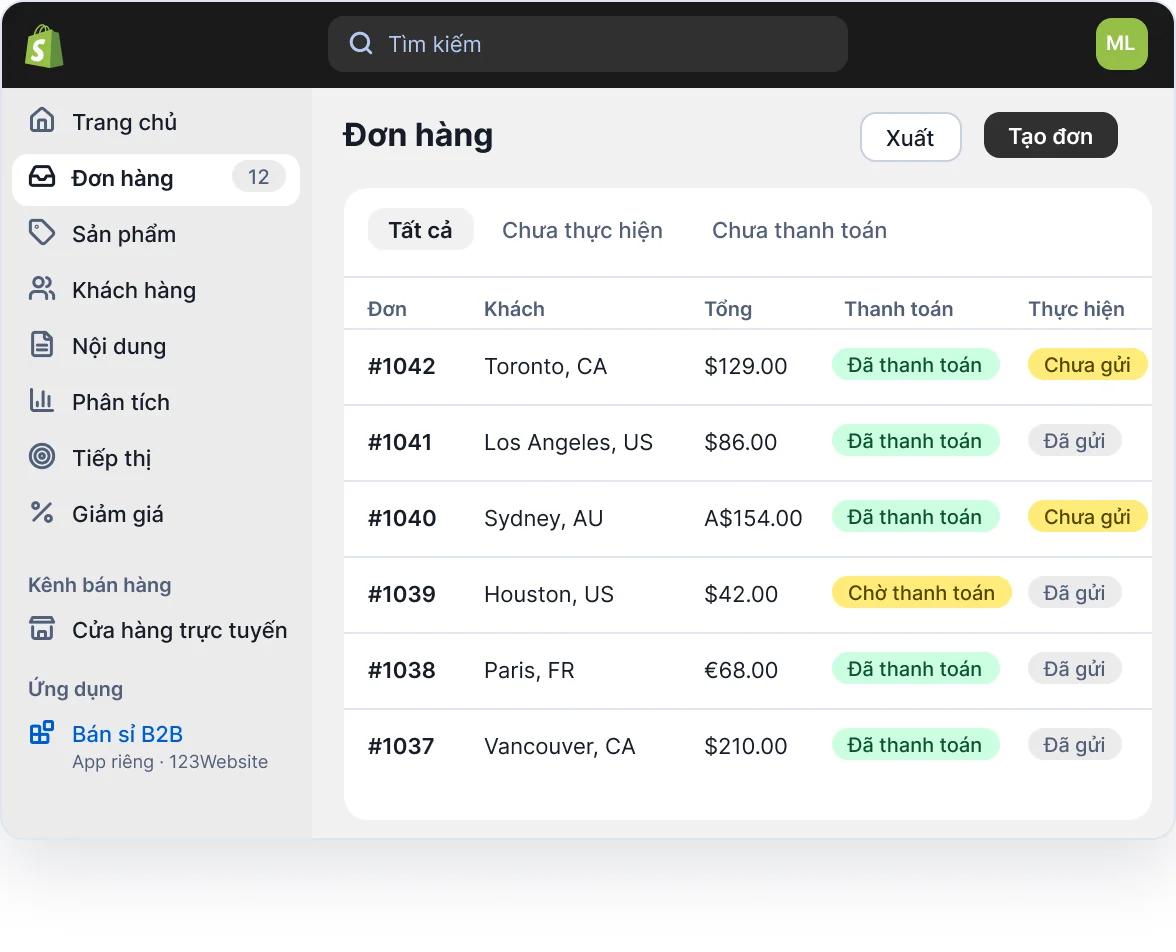This screenshot has width=1176, height=952.
Task: Open order #1038
Action: 402,671
